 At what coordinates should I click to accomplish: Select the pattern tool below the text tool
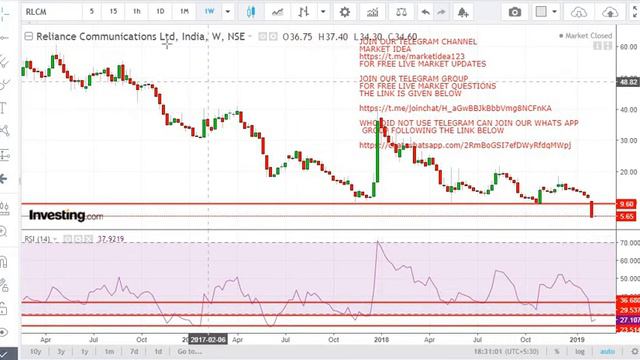(x=4, y=131)
